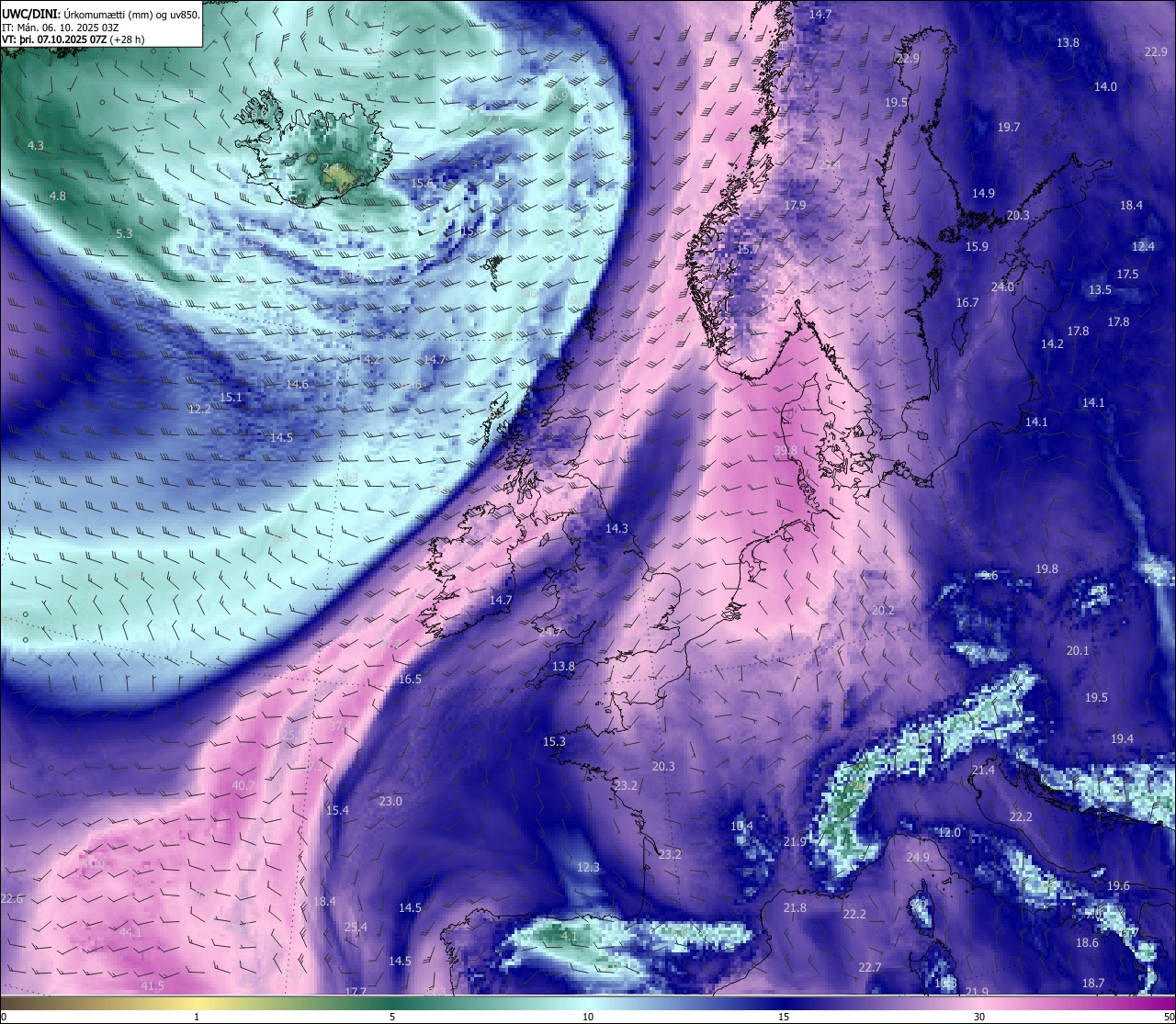The height and width of the screenshot is (1024, 1176).
Task: Select the 12.2 value in the Atlantic
Action: point(199,409)
